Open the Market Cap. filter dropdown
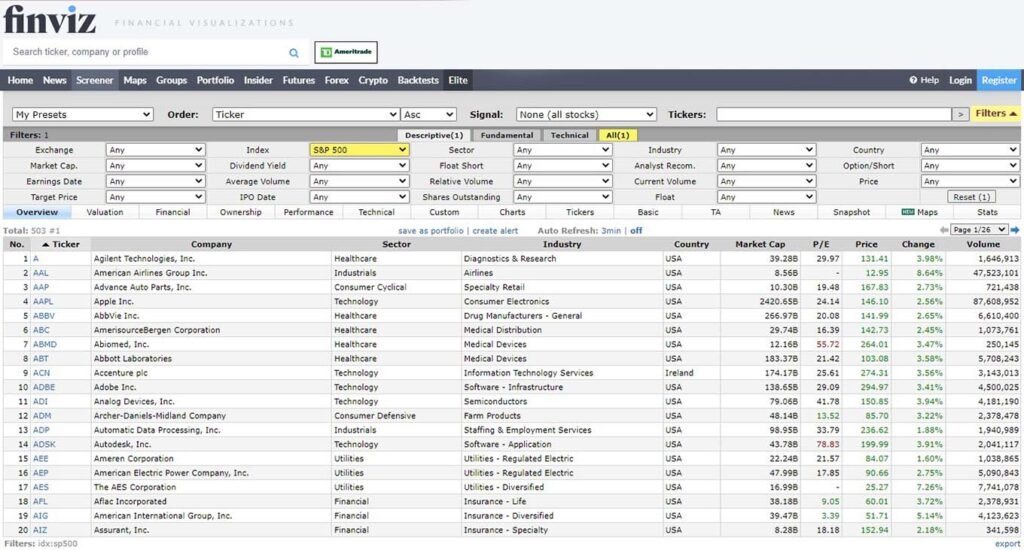 [155, 165]
